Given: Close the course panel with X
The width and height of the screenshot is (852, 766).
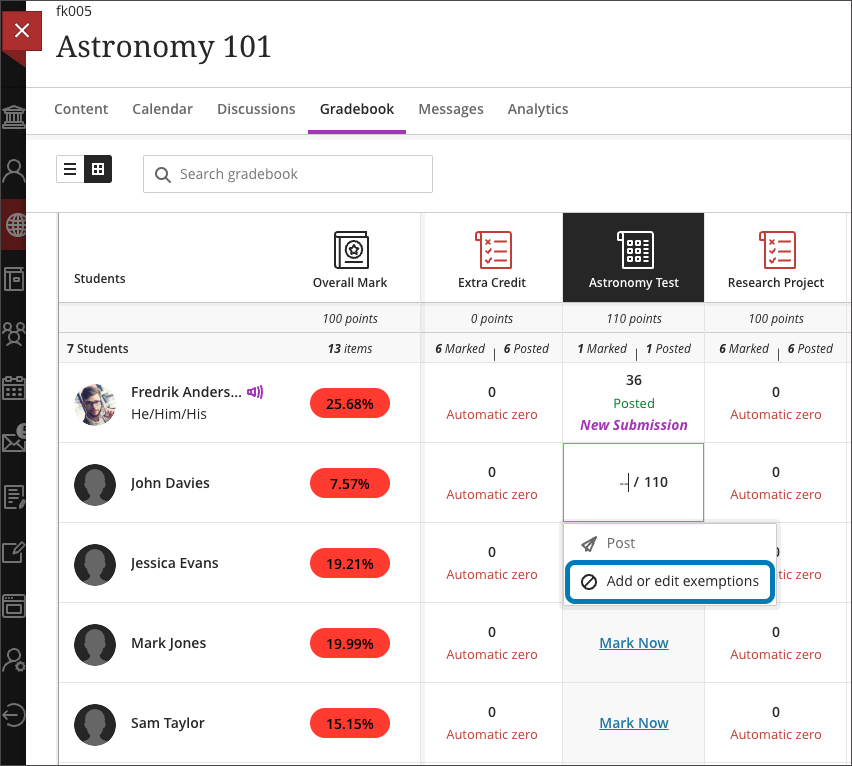Looking at the screenshot, I should 22,31.
